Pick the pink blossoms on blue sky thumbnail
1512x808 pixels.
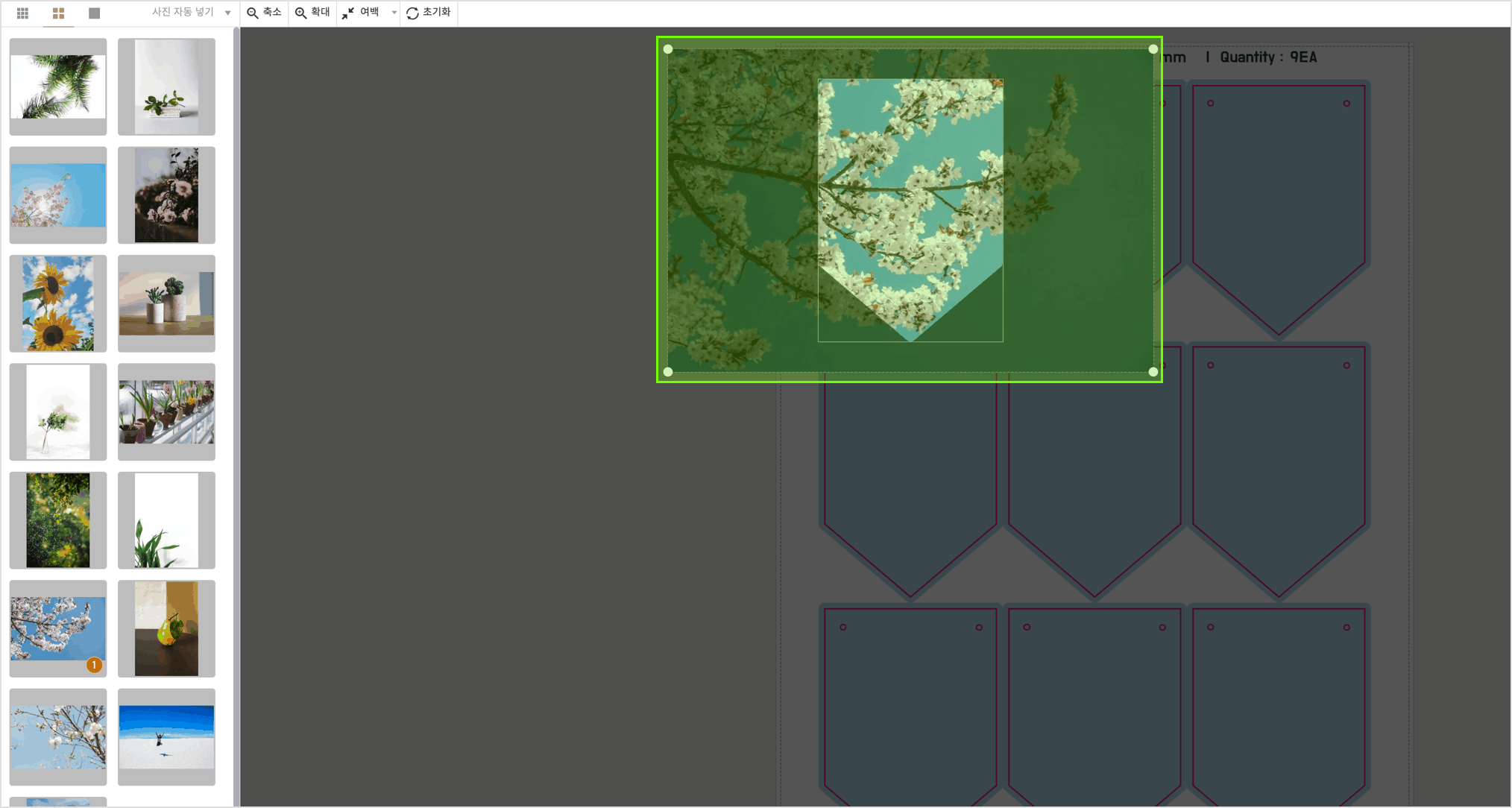pyautogui.click(x=58, y=195)
